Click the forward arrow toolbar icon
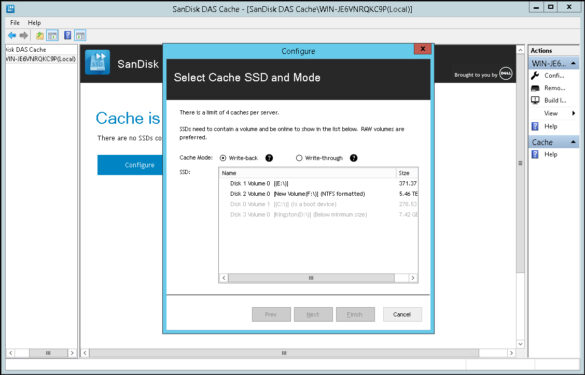585x375 pixels. (x=24, y=35)
